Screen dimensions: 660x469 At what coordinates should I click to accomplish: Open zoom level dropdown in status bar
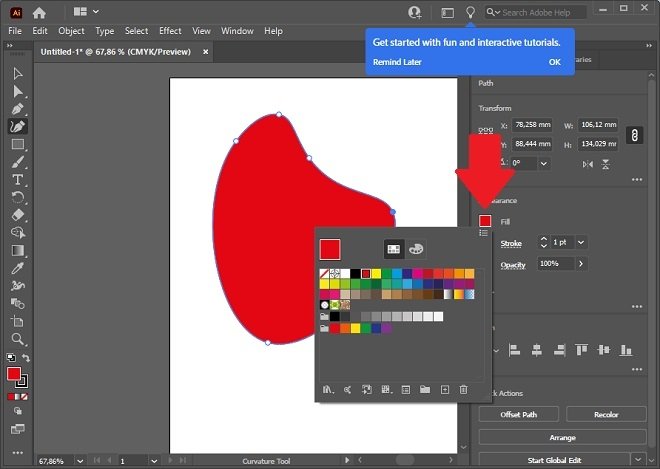tap(80, 461)
